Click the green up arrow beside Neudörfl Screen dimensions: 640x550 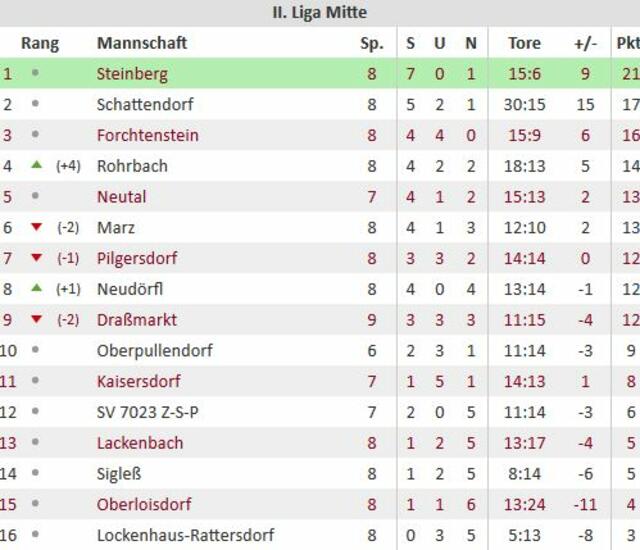click(x=37, y=288)
